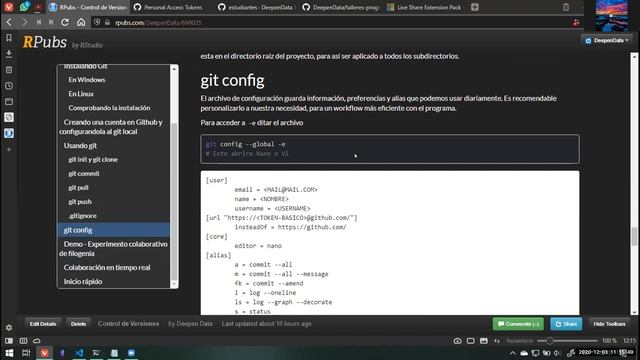The width and height of the screenshot is (640, 360).
Task: Adjust the page zoom slider
Action: click(567, 340)
